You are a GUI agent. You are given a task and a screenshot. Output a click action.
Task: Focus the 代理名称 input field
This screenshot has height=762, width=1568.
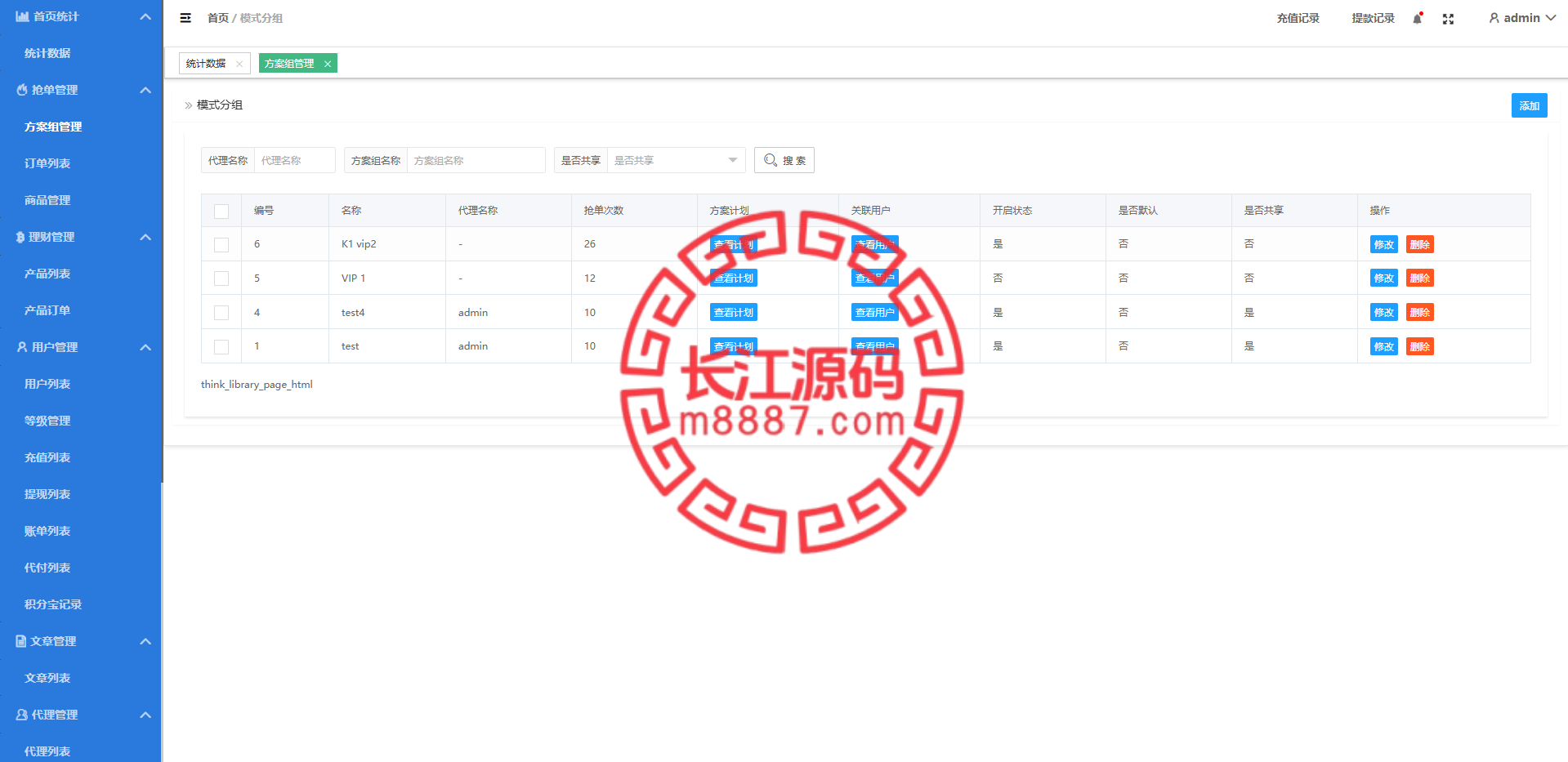[294, 160]
